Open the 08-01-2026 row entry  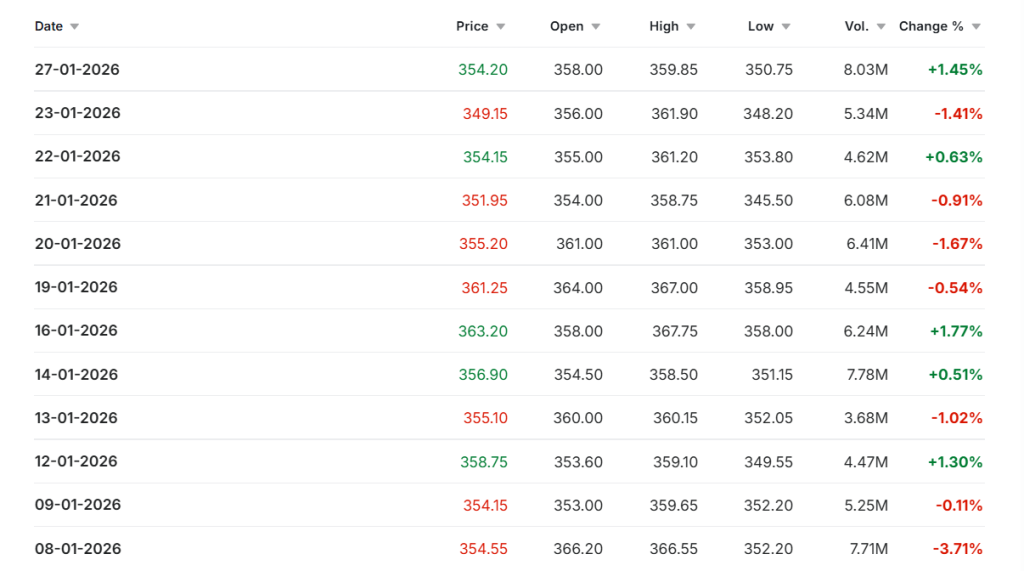pyautogui.click(x=77, y=549)
